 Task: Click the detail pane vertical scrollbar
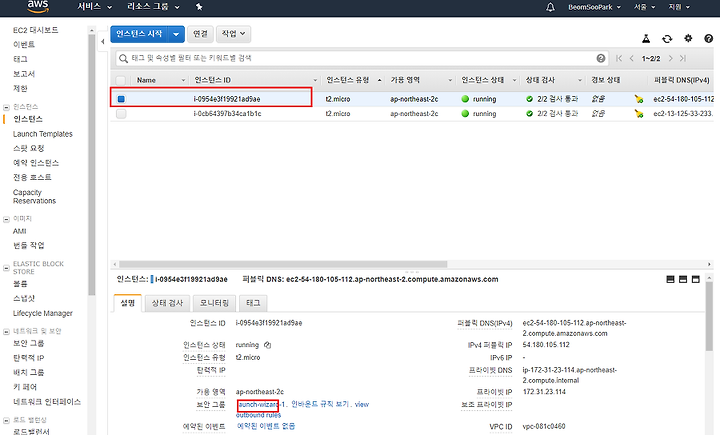pyautogui.click(x=709, y=317)
